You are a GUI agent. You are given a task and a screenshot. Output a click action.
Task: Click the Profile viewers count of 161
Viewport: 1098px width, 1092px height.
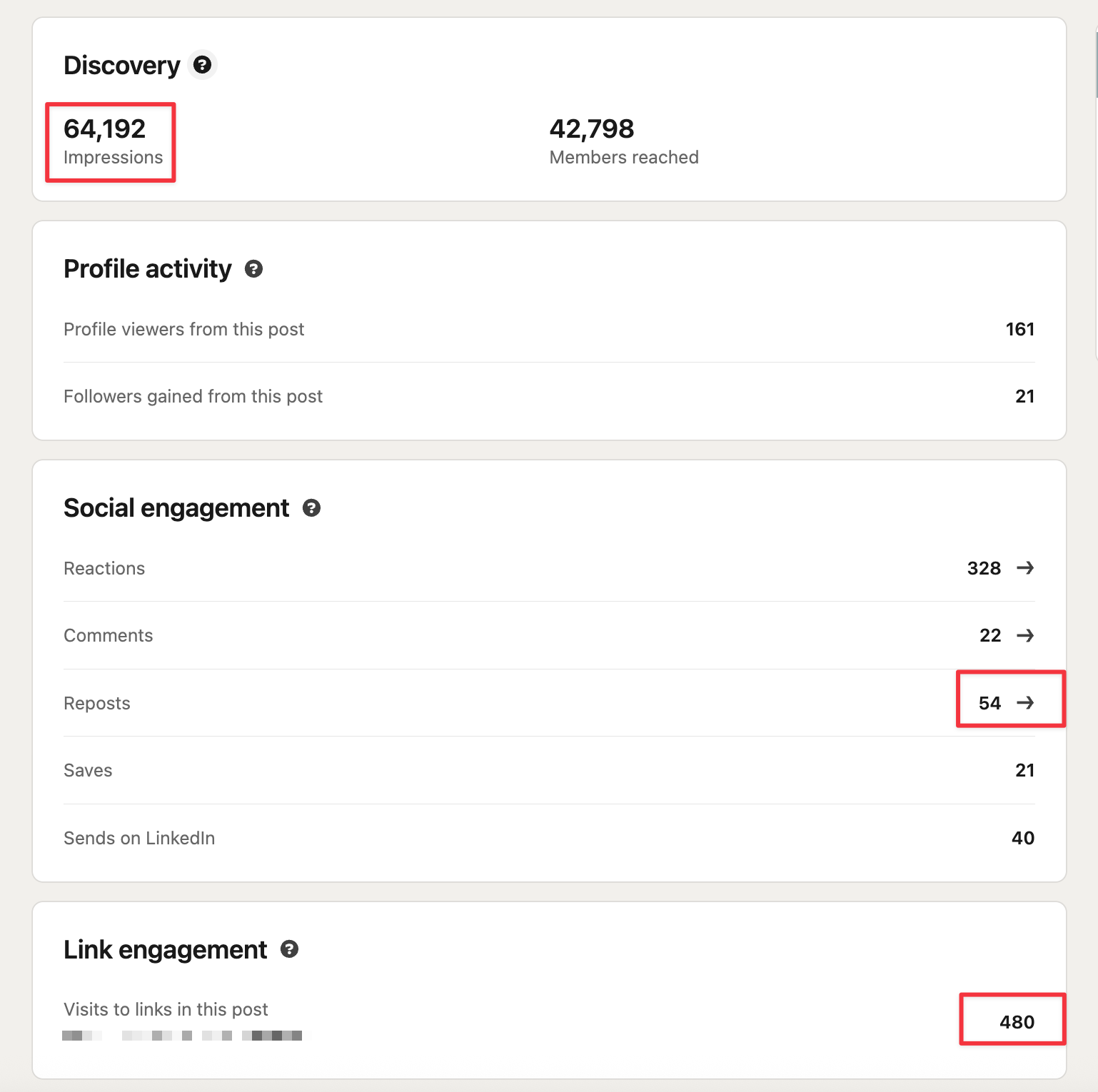pyautogui.click(x=1020, y=329)
